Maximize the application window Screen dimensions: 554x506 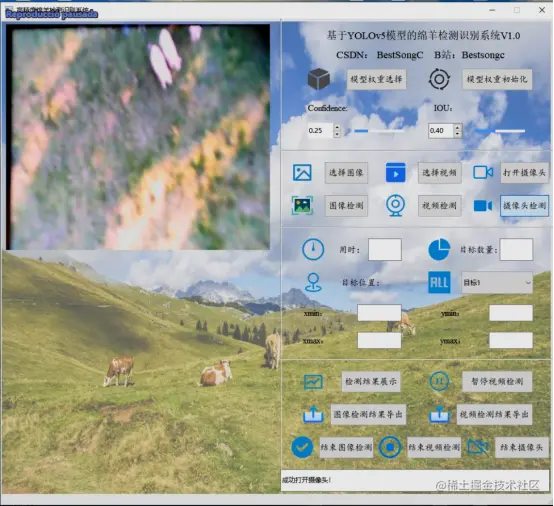click(517, 10)
